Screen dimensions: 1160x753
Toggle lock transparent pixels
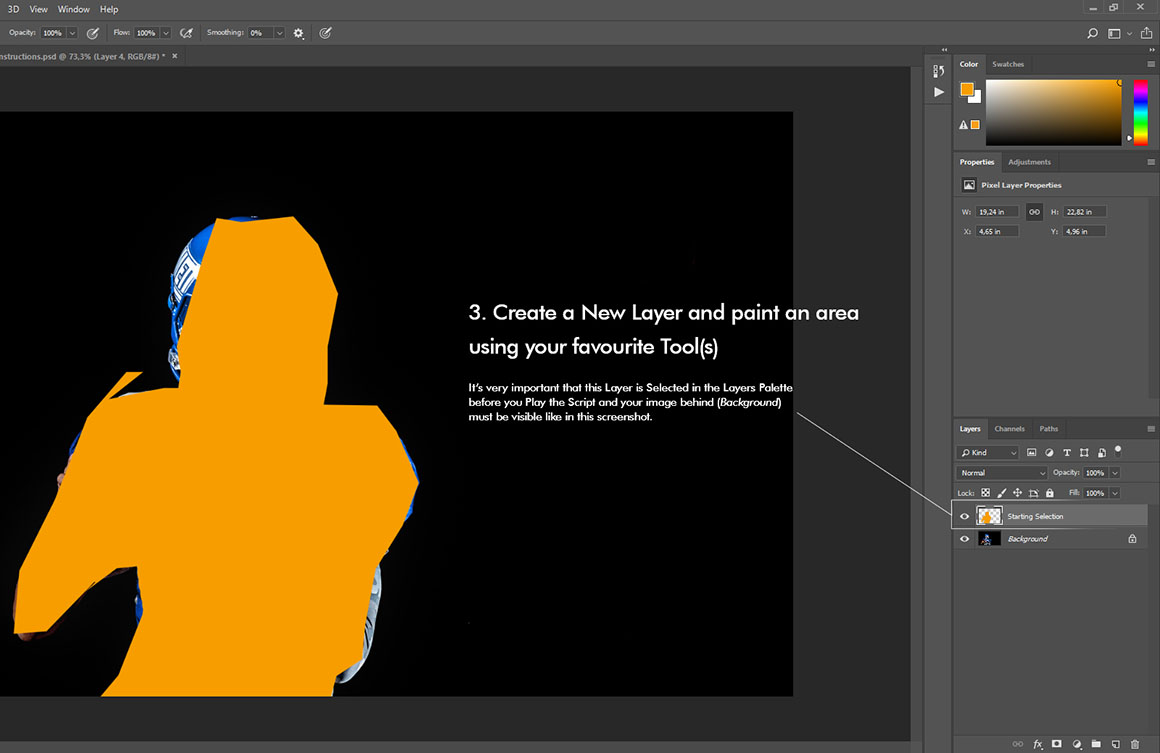(985, 493)
